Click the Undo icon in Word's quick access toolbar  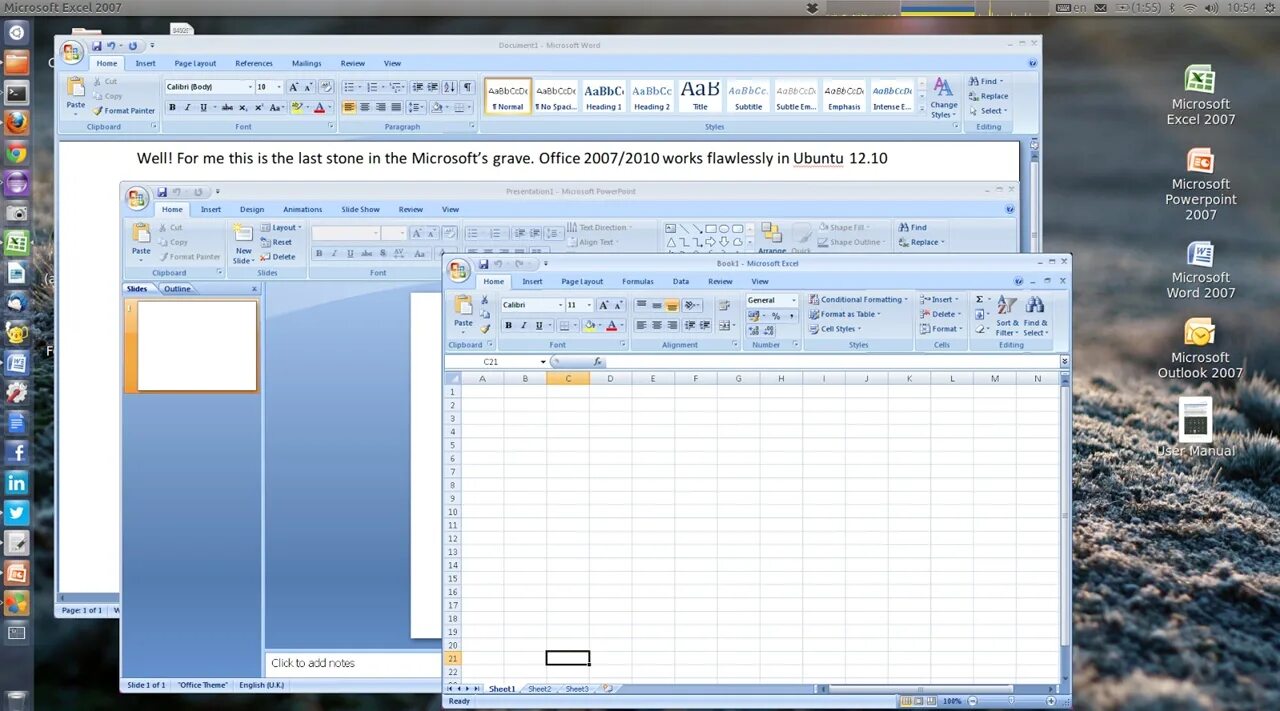[110, 46]
